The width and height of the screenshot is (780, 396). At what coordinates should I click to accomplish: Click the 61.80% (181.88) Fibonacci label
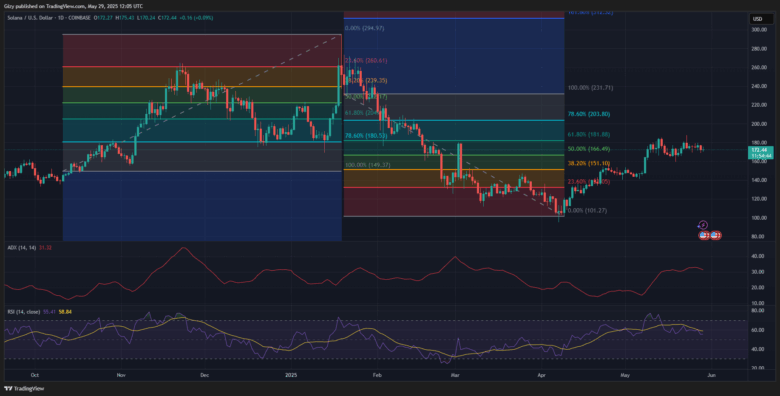point(590,134)
